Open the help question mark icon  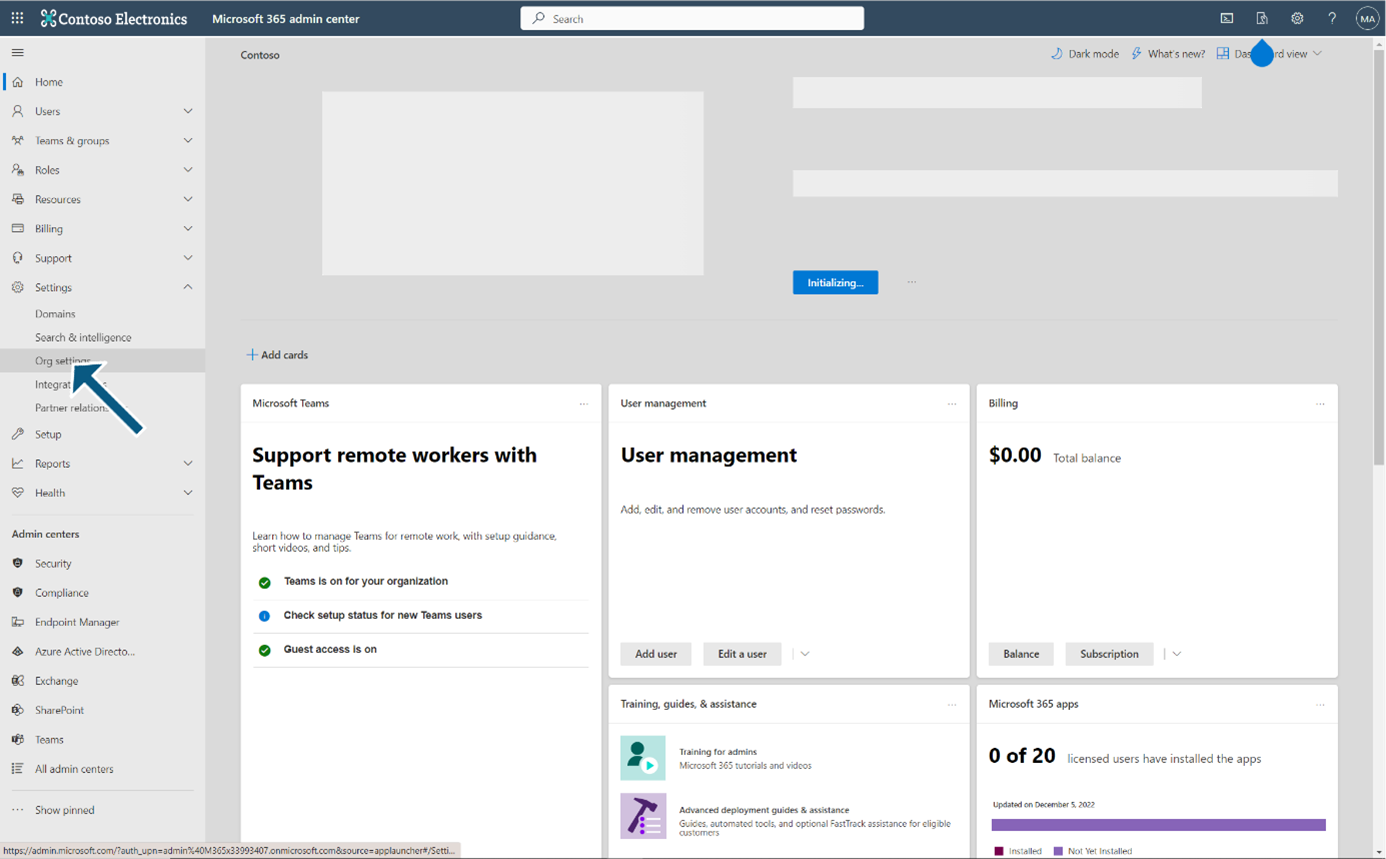pyautogui.click(x=1332, y=18)
